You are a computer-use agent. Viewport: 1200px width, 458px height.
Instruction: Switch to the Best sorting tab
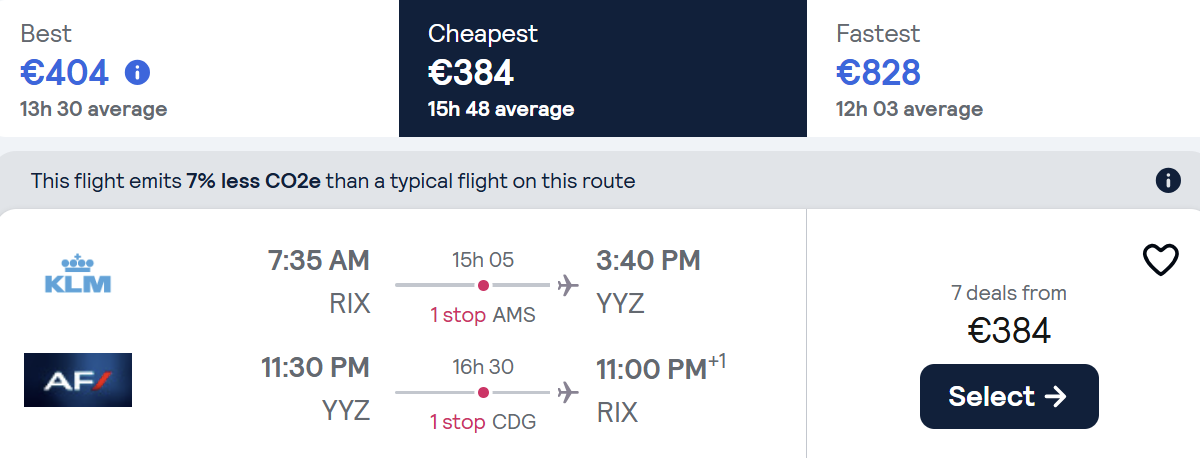tap(199, 68)
